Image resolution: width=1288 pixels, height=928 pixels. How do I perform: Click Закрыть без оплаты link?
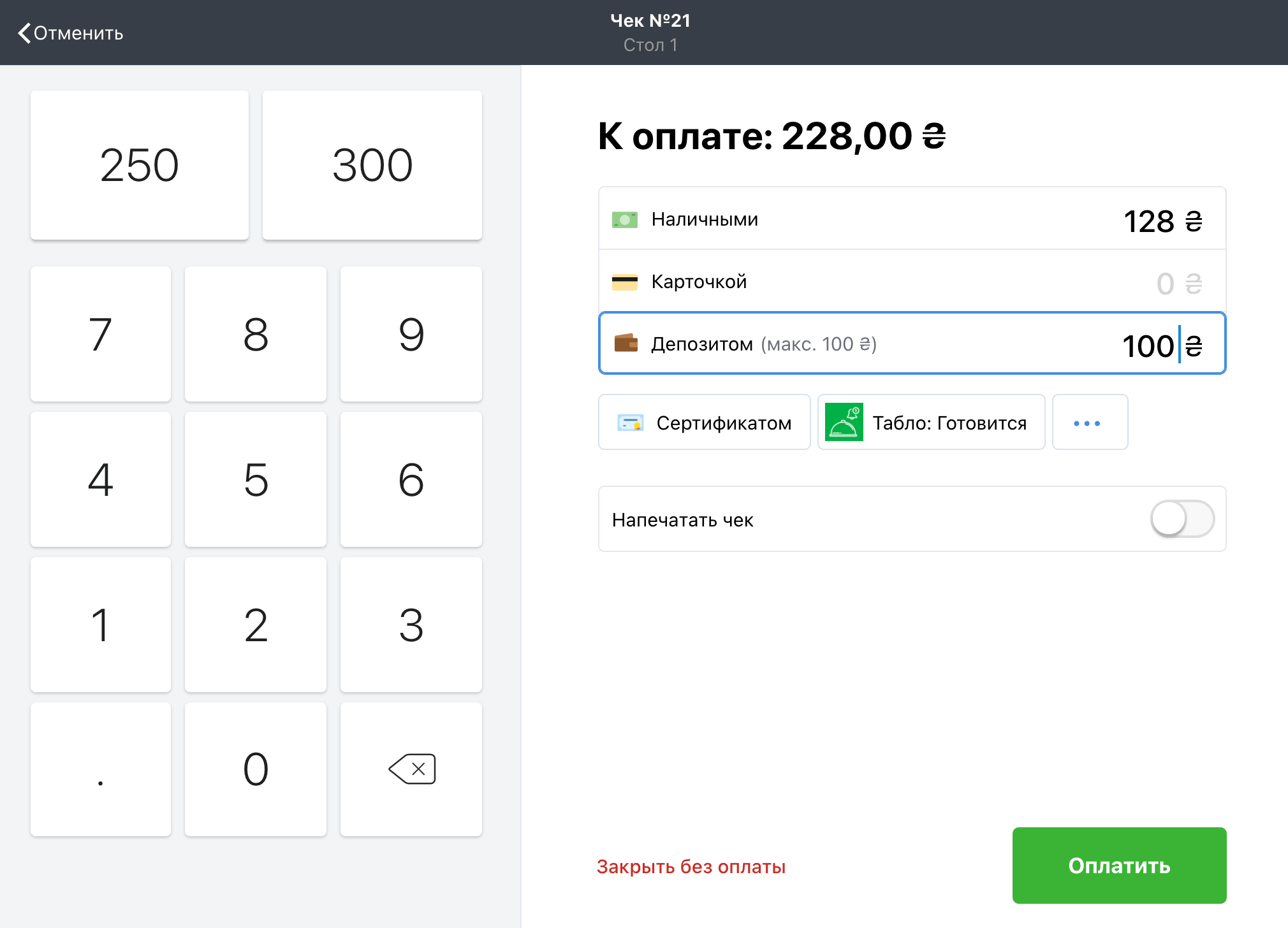(691, 867)
